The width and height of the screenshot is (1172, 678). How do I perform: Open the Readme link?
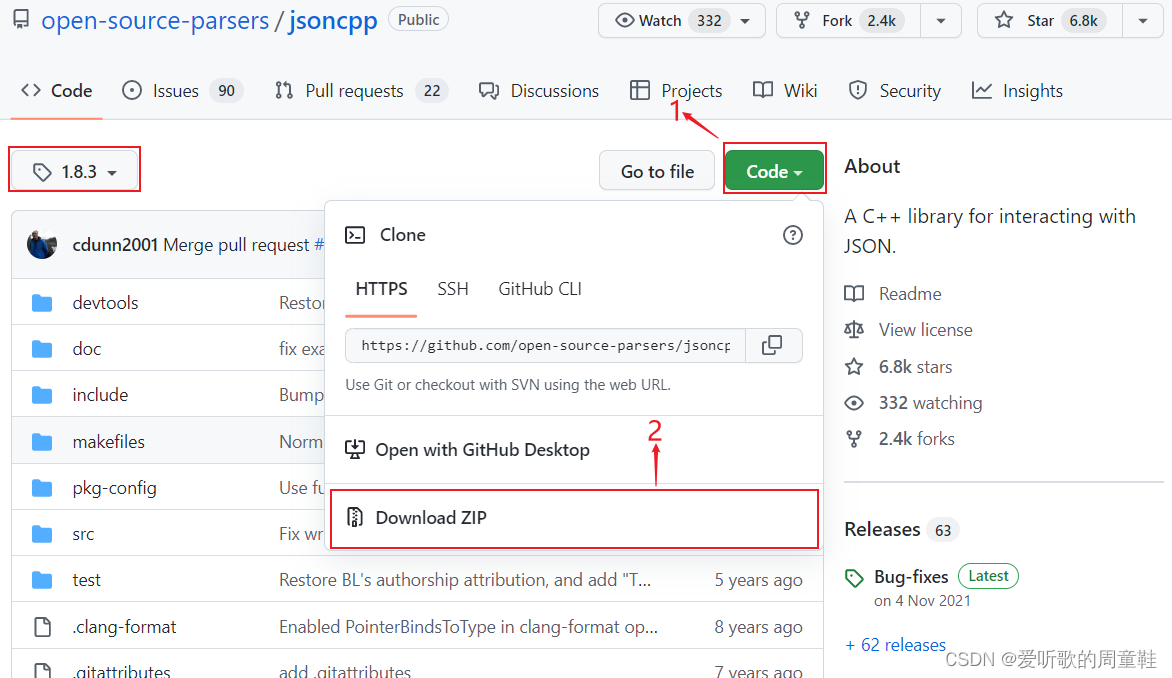pos(910,294)
